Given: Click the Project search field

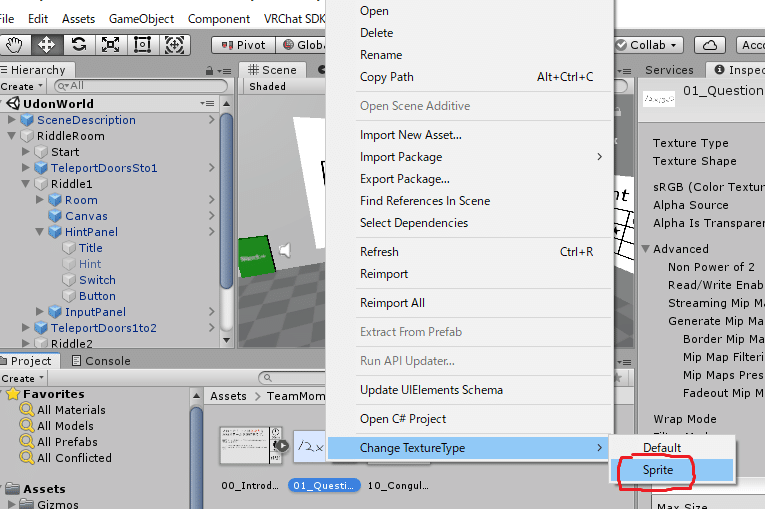Looking at the screenshot, I should (x=293, y=378).
